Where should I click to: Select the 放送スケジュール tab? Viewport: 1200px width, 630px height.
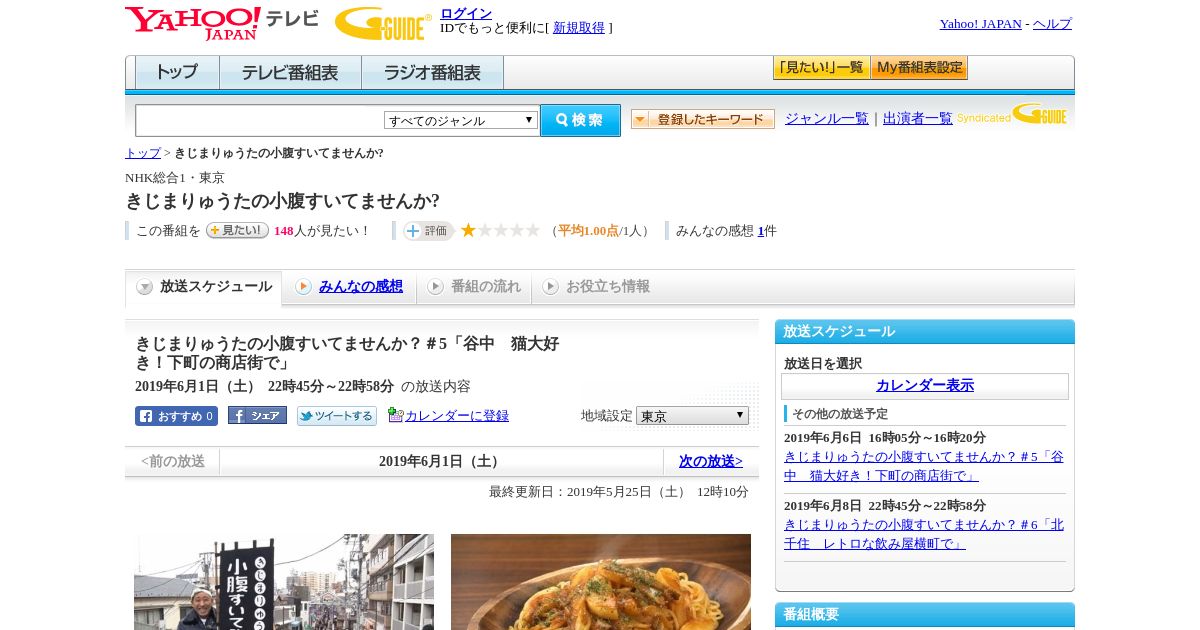coord(204,287)
